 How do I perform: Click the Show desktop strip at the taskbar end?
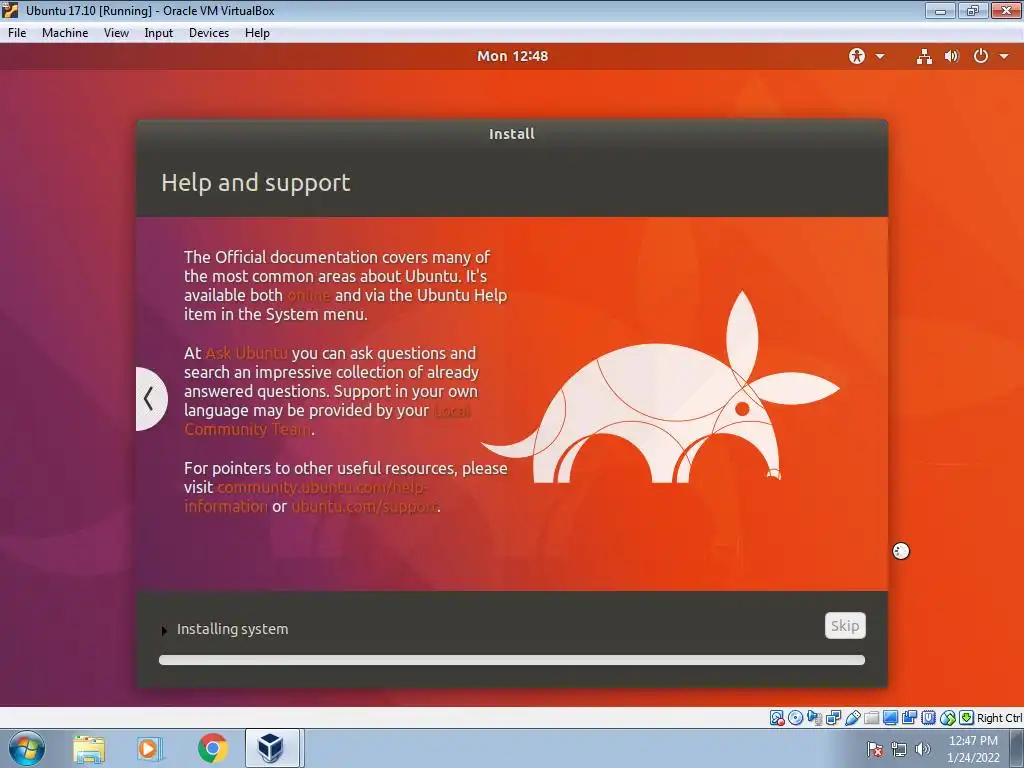pyautogui.click(x=1017, y=748)
